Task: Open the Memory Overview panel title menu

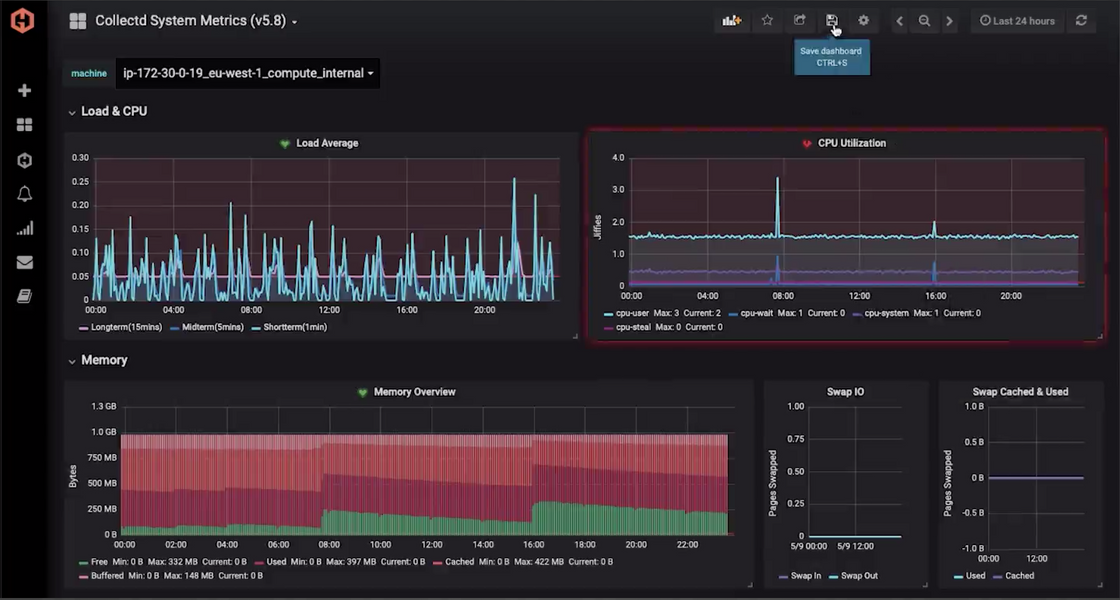Action: [x=414, y=392]
